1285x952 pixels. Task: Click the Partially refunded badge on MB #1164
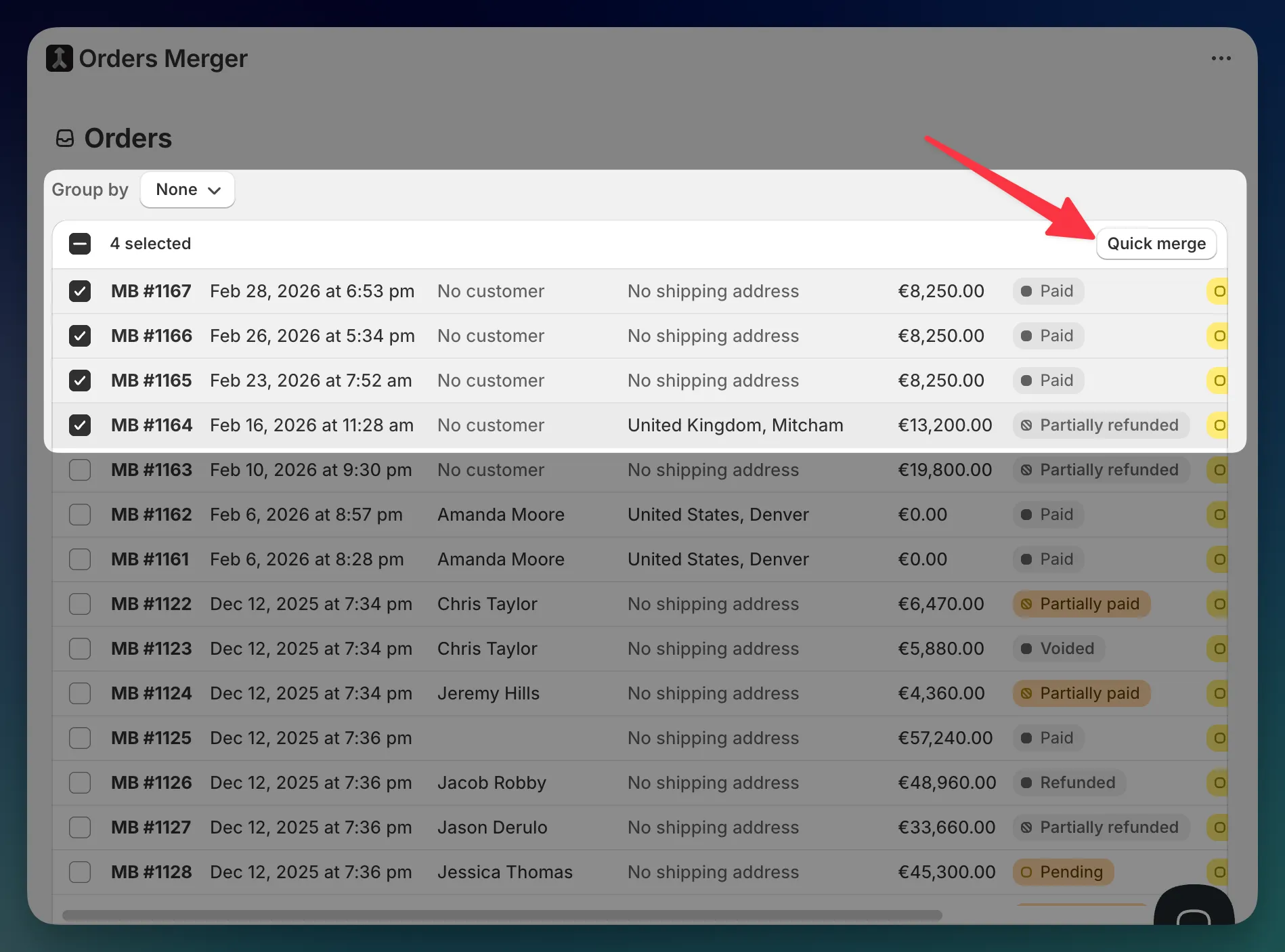click(1100, 425)
